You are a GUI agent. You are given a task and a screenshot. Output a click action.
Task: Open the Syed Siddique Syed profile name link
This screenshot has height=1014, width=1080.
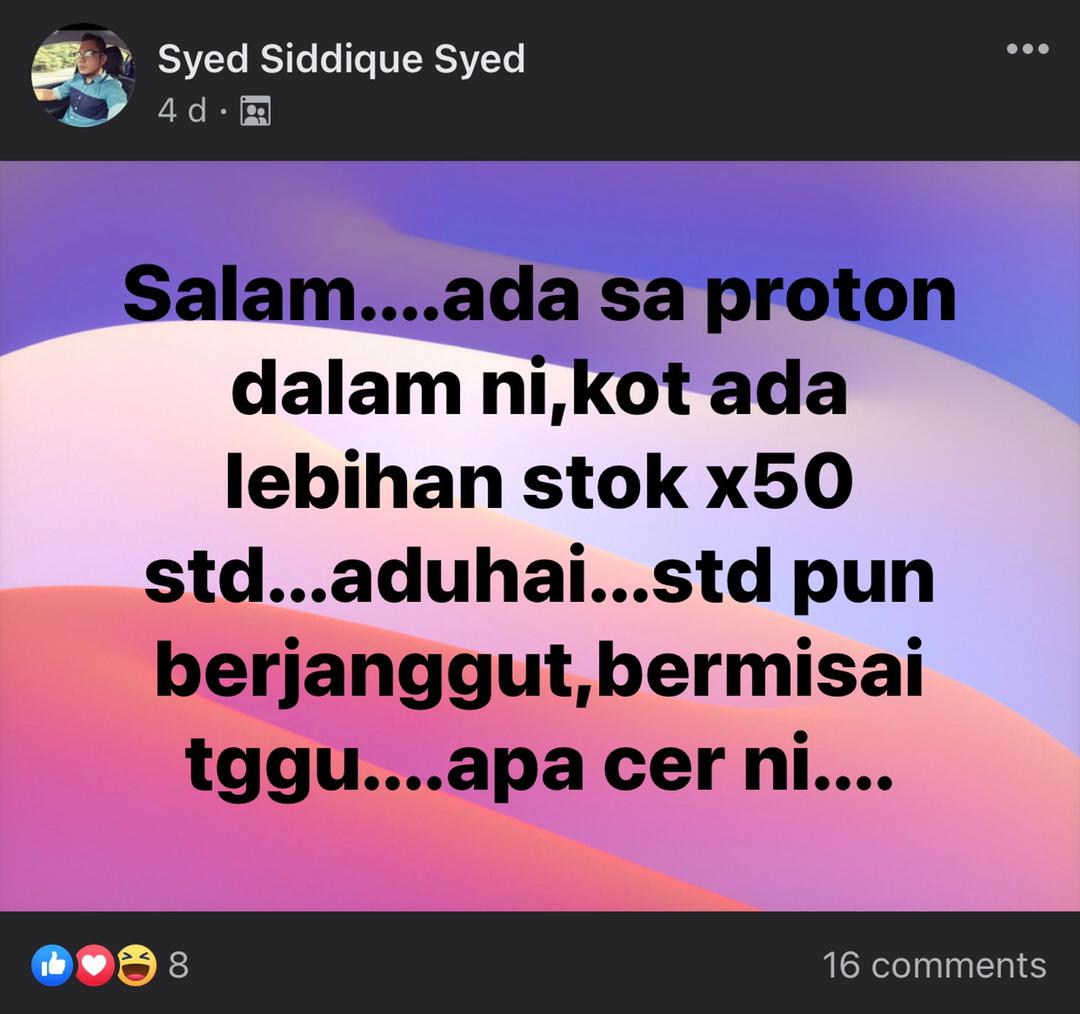tap(341, 60)
